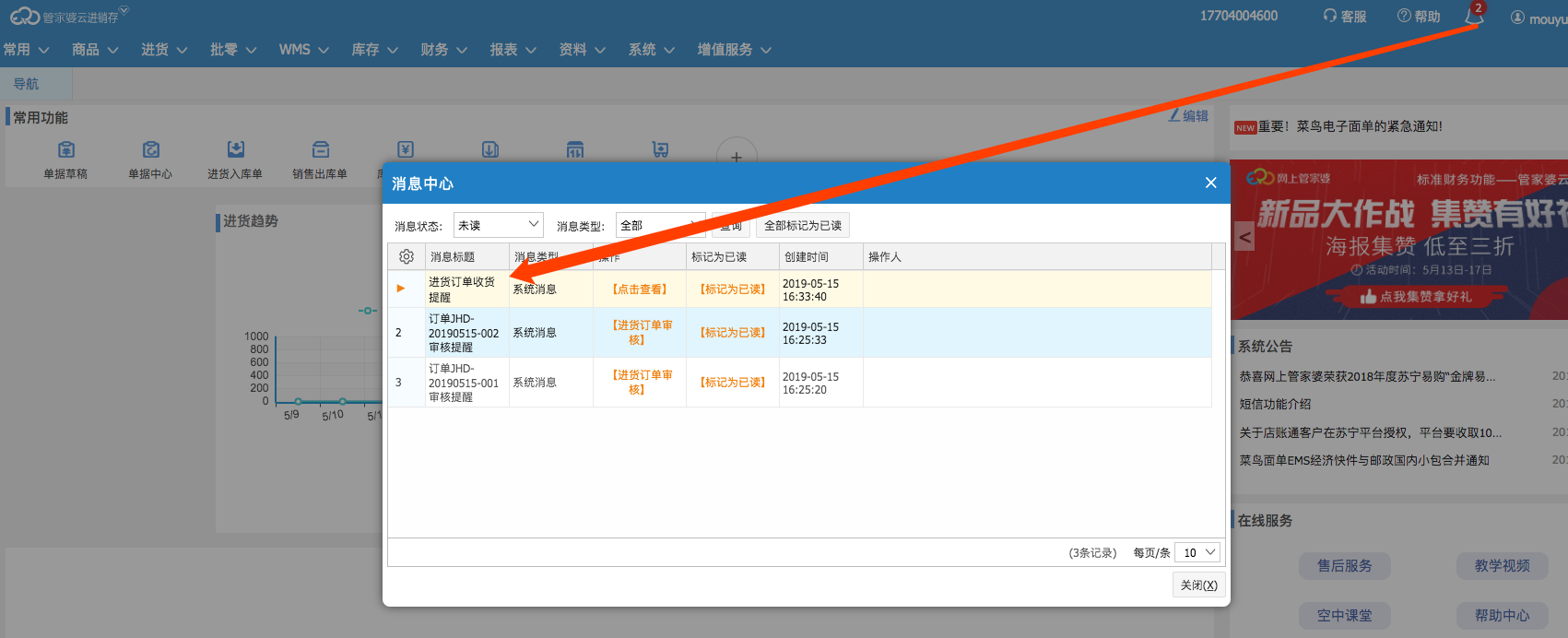1568x638 pixels.
Task: Click the table settings gear icon
Action: (407, 256)
